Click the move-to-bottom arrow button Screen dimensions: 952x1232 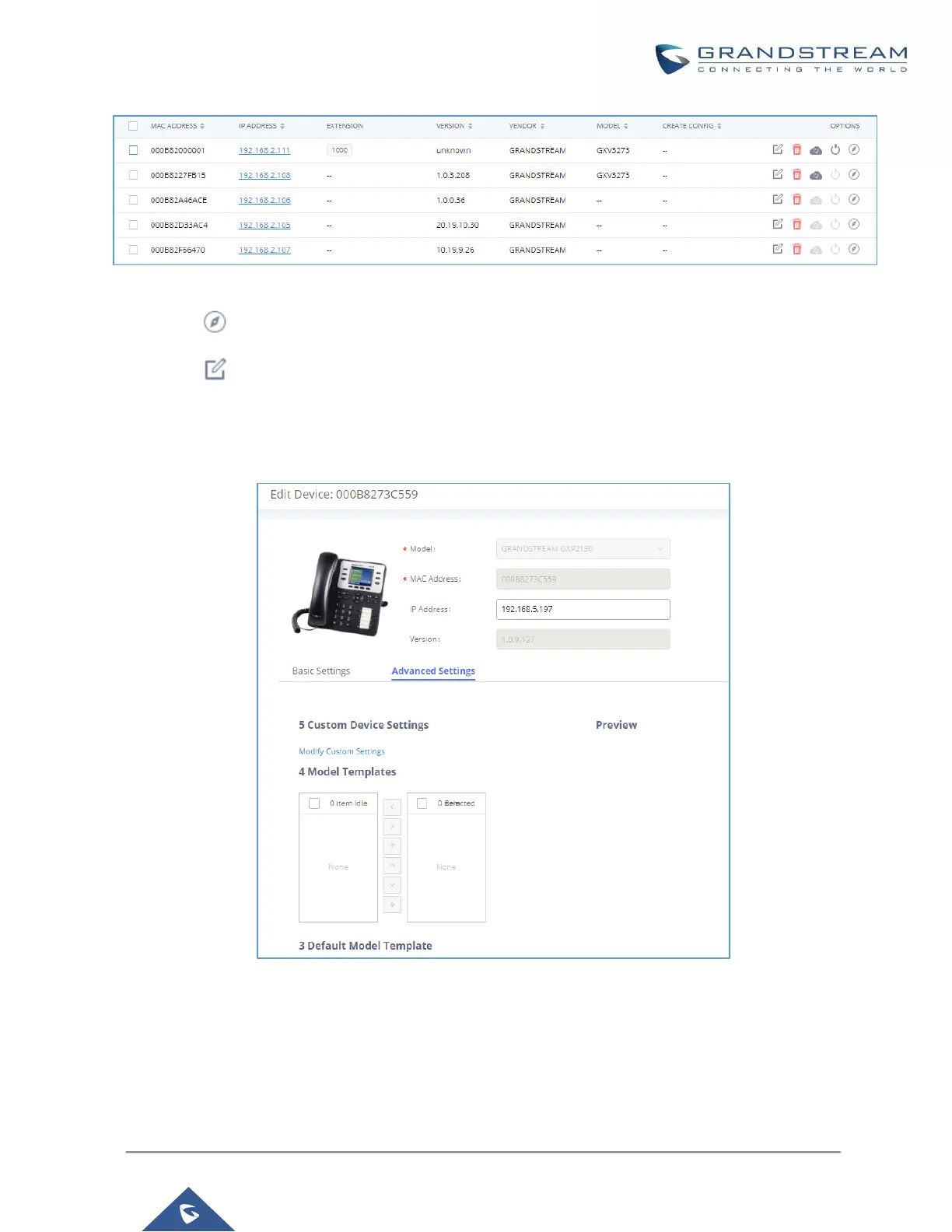point(392,905)
